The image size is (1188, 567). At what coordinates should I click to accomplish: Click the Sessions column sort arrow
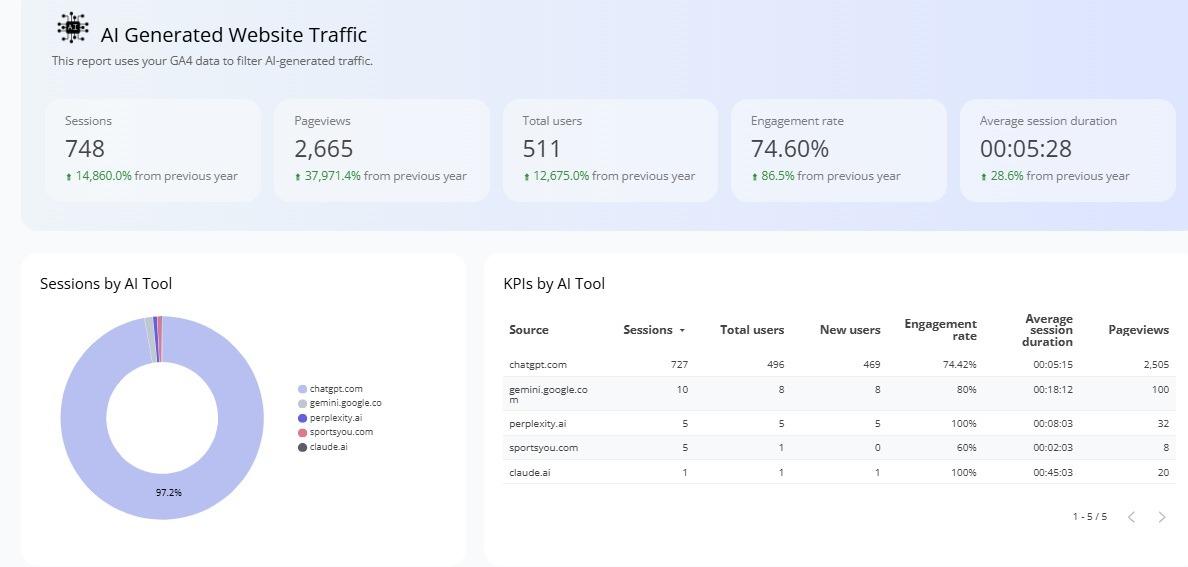coord(682,330)
